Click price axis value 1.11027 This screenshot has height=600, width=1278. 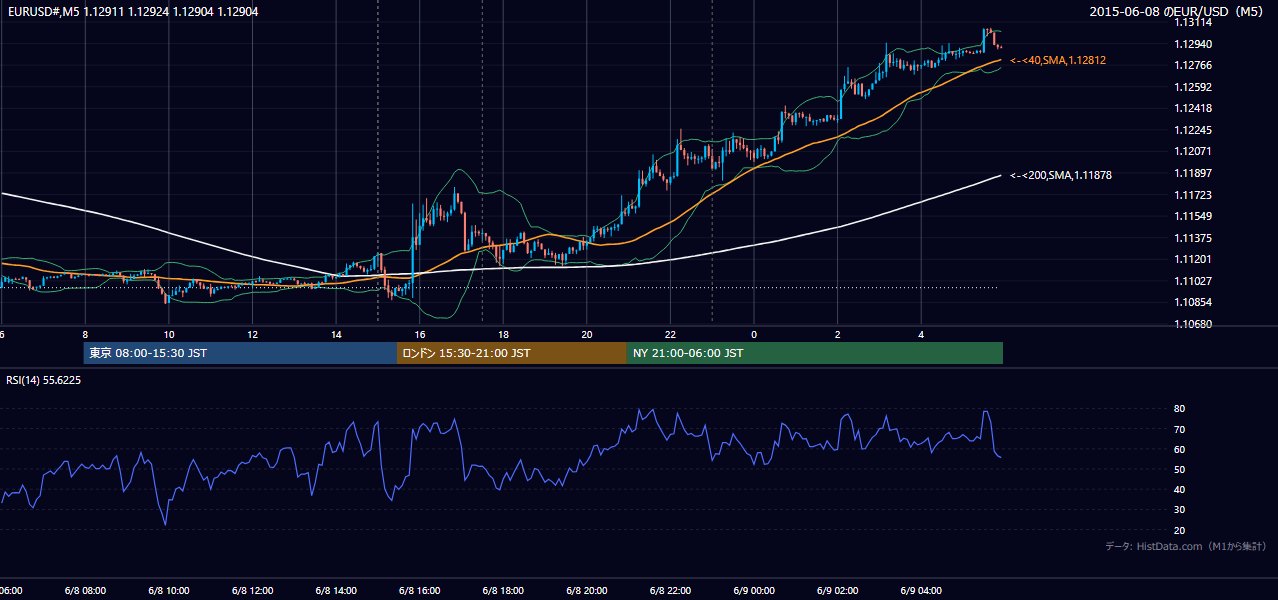[1193, 281]
